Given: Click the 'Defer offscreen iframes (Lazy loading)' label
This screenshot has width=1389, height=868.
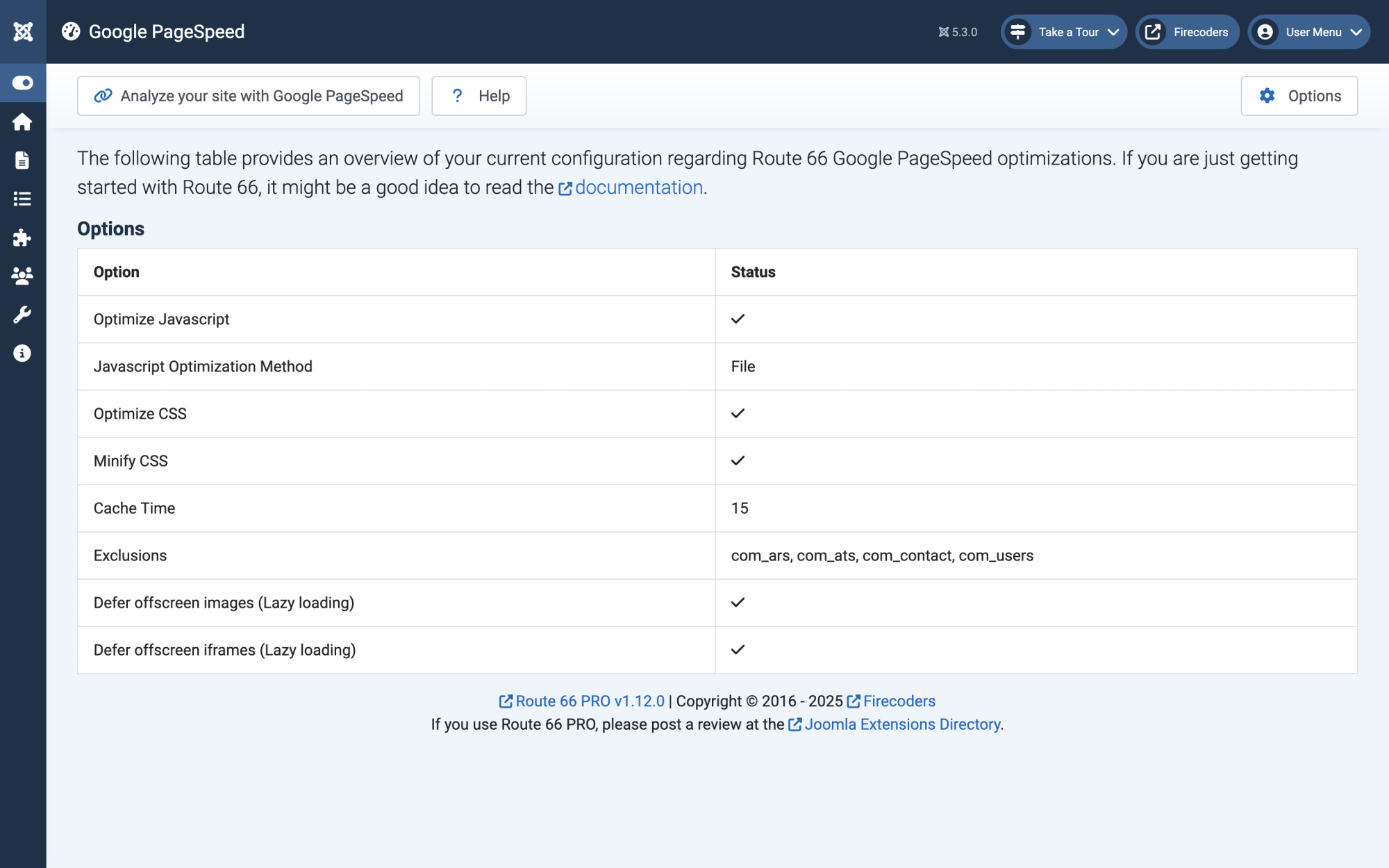Looking at the screenshot, I should [224, 650].
